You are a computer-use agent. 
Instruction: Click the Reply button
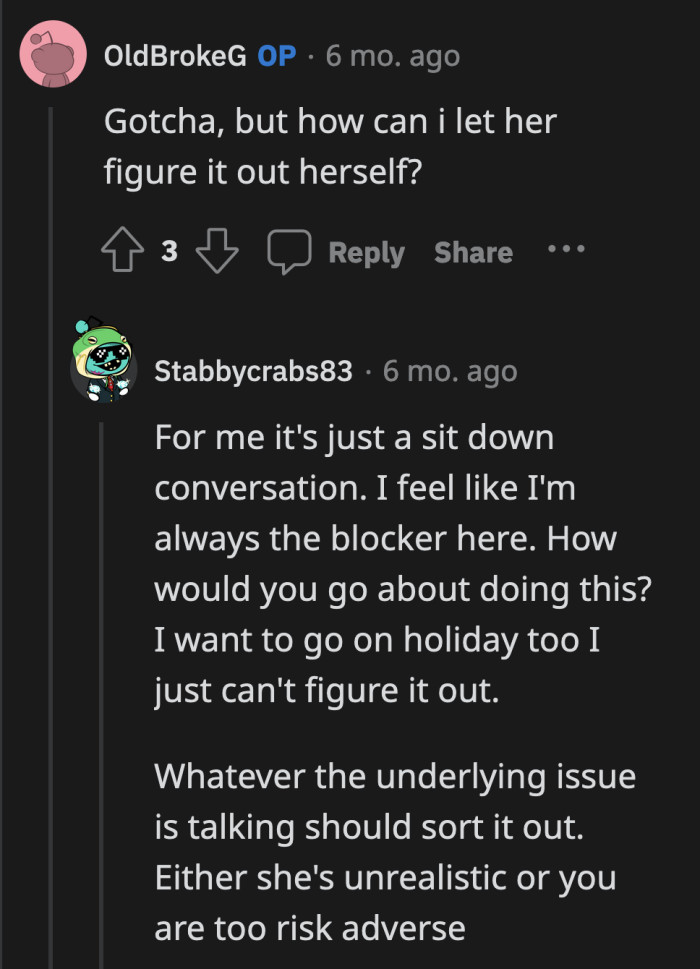click(x=367, y=252)
